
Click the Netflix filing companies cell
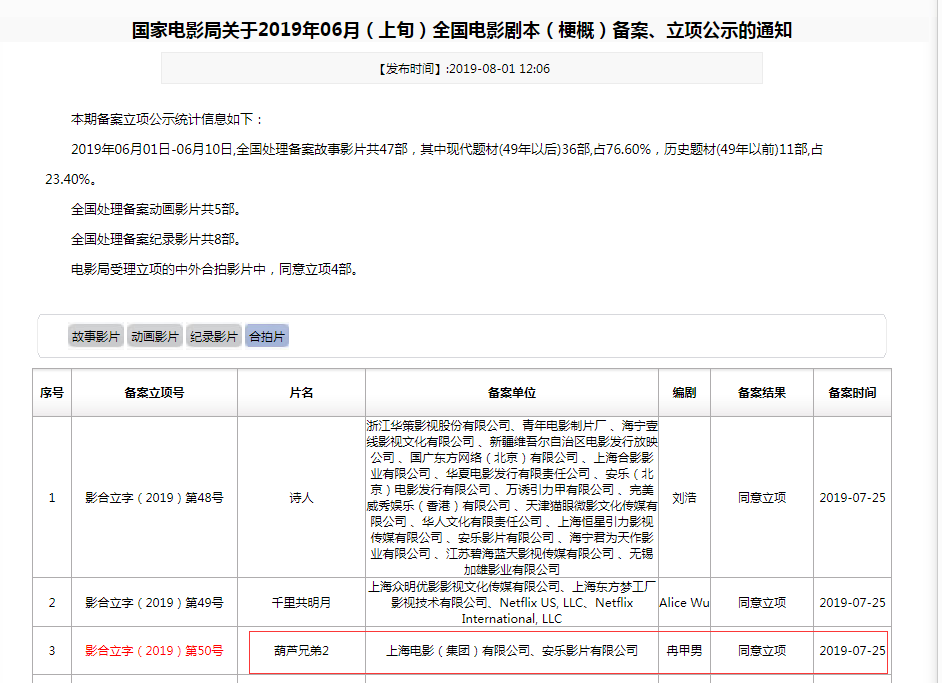[x=512, y=603]
